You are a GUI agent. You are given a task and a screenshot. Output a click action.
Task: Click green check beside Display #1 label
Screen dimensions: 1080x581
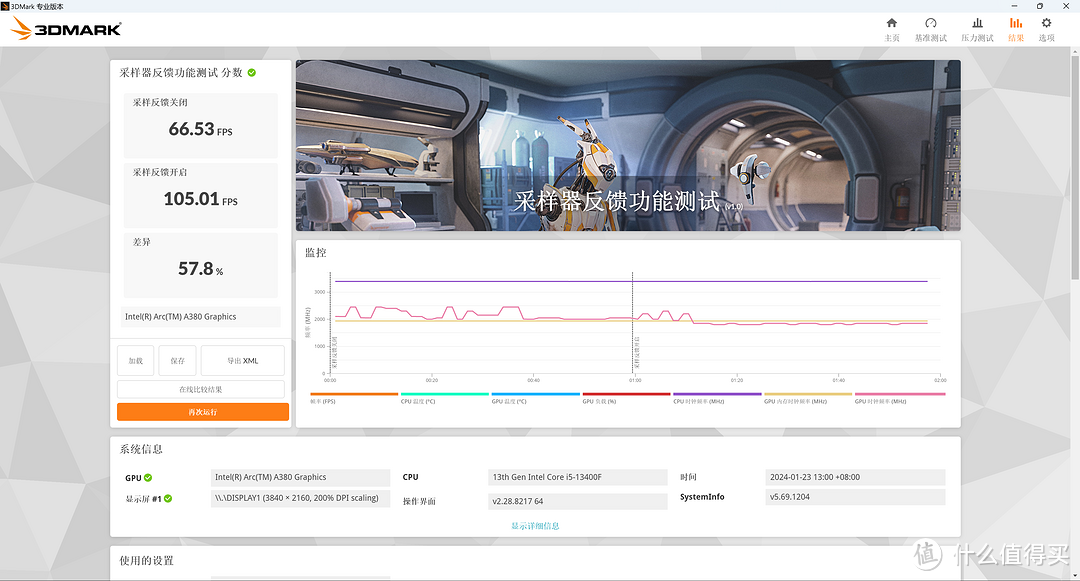coord(168,498)
